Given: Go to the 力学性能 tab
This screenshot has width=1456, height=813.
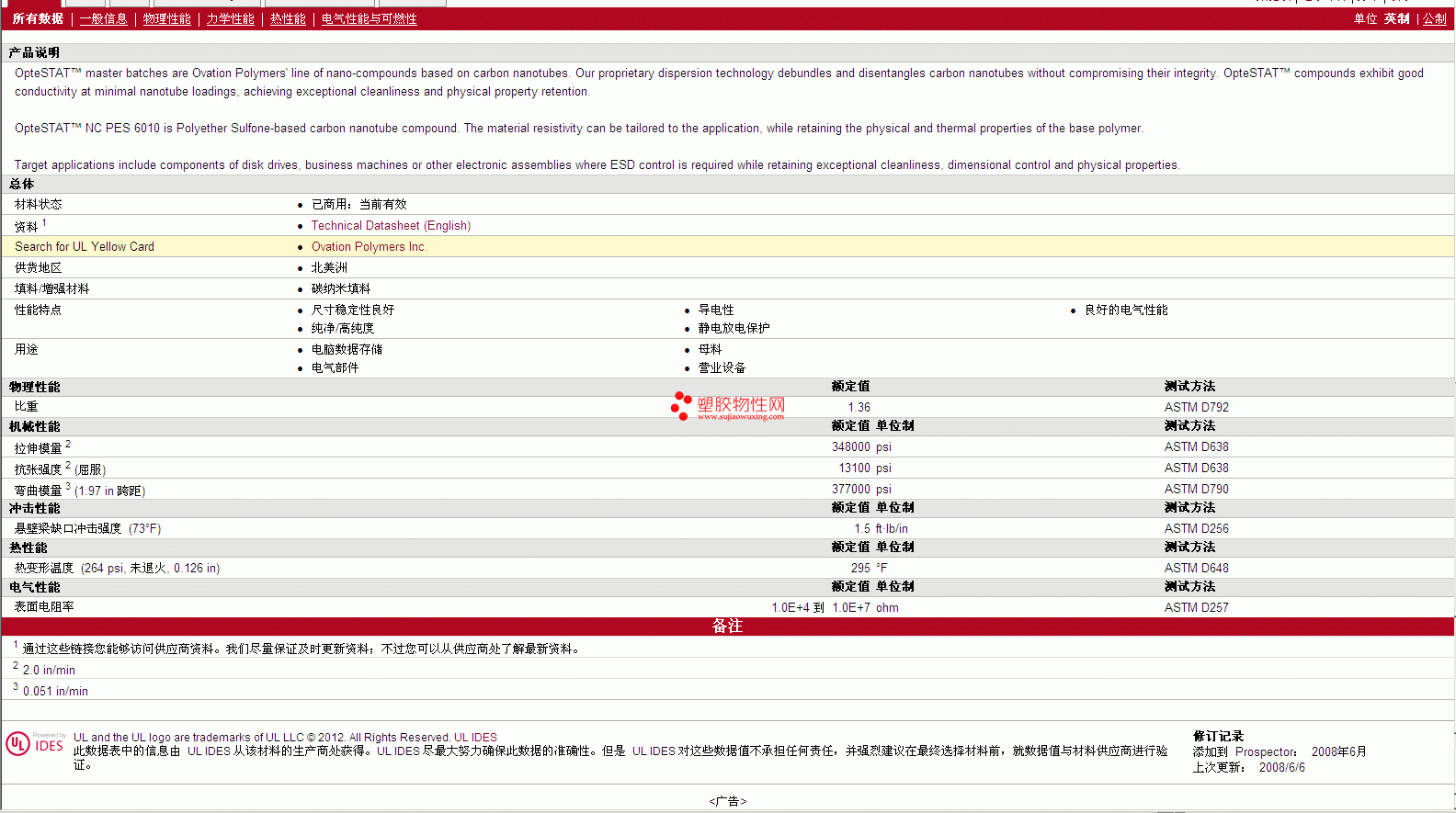Looking at the screenshot, I should click(230, 18).
